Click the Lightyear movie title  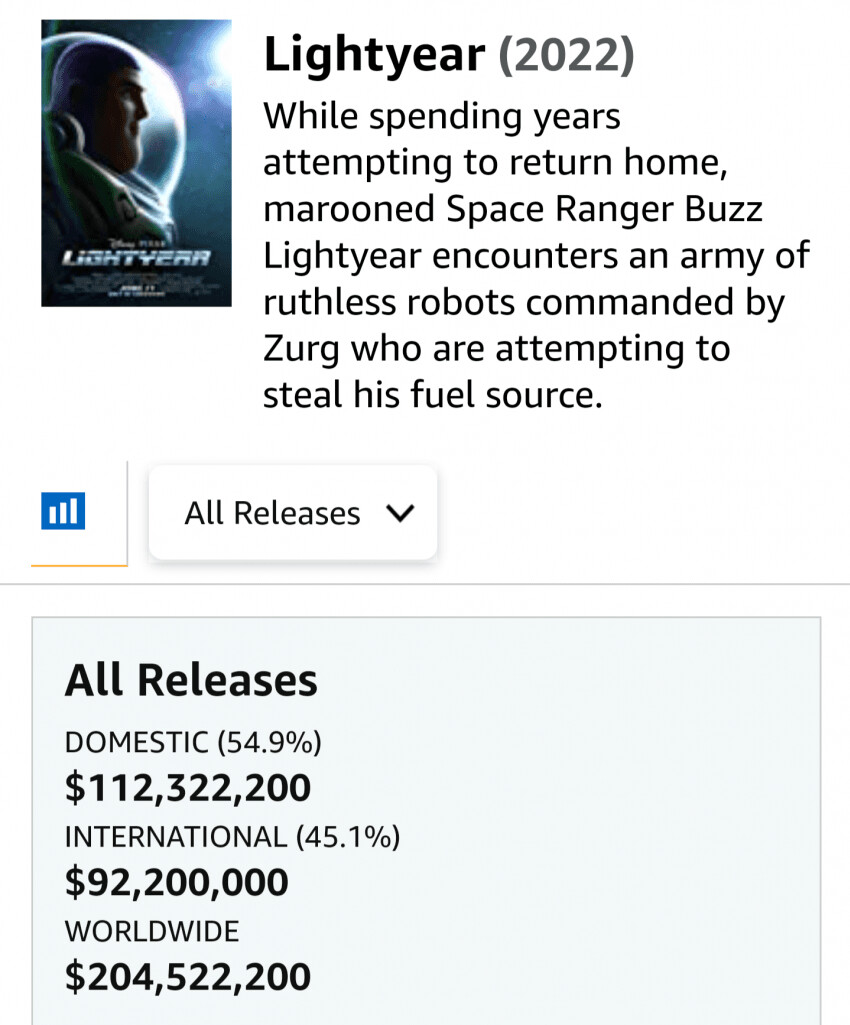[x=373, y=55]
